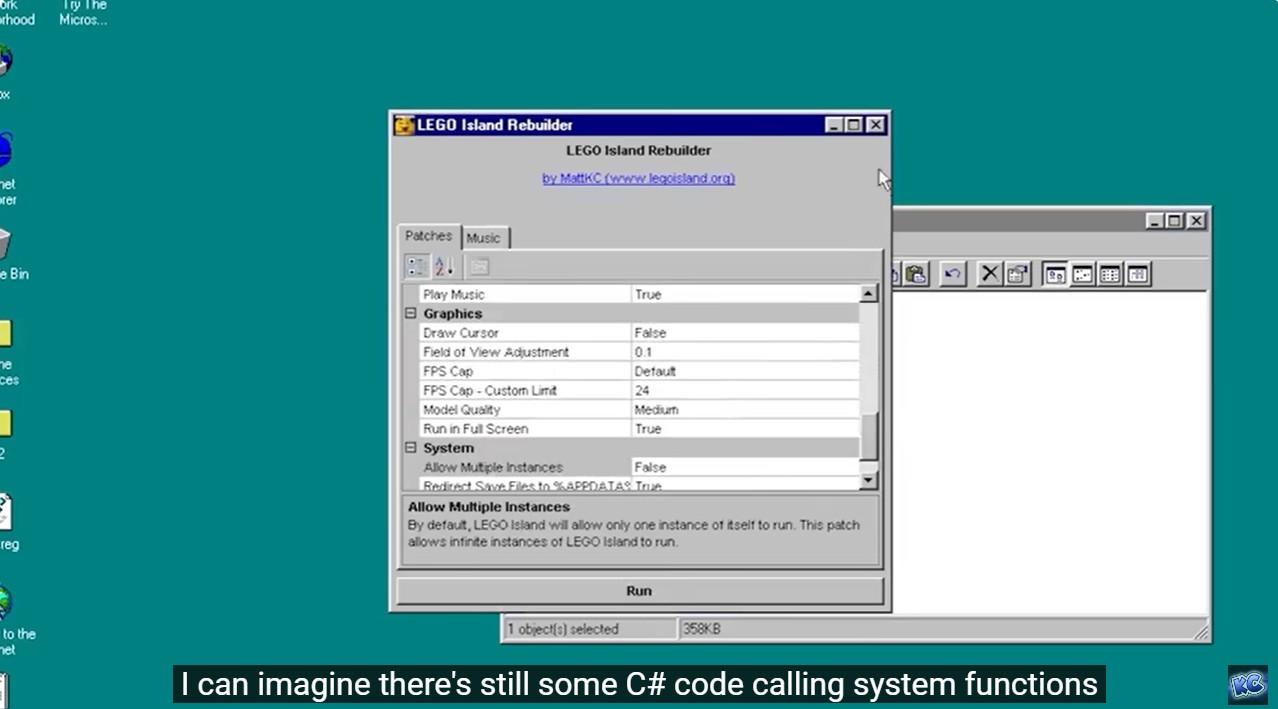The width and height of the screenshot is (1278, 709).
Task: Click the Allow Multiple Instances value False
Action: pyautogui.click(x=650, y=467)
